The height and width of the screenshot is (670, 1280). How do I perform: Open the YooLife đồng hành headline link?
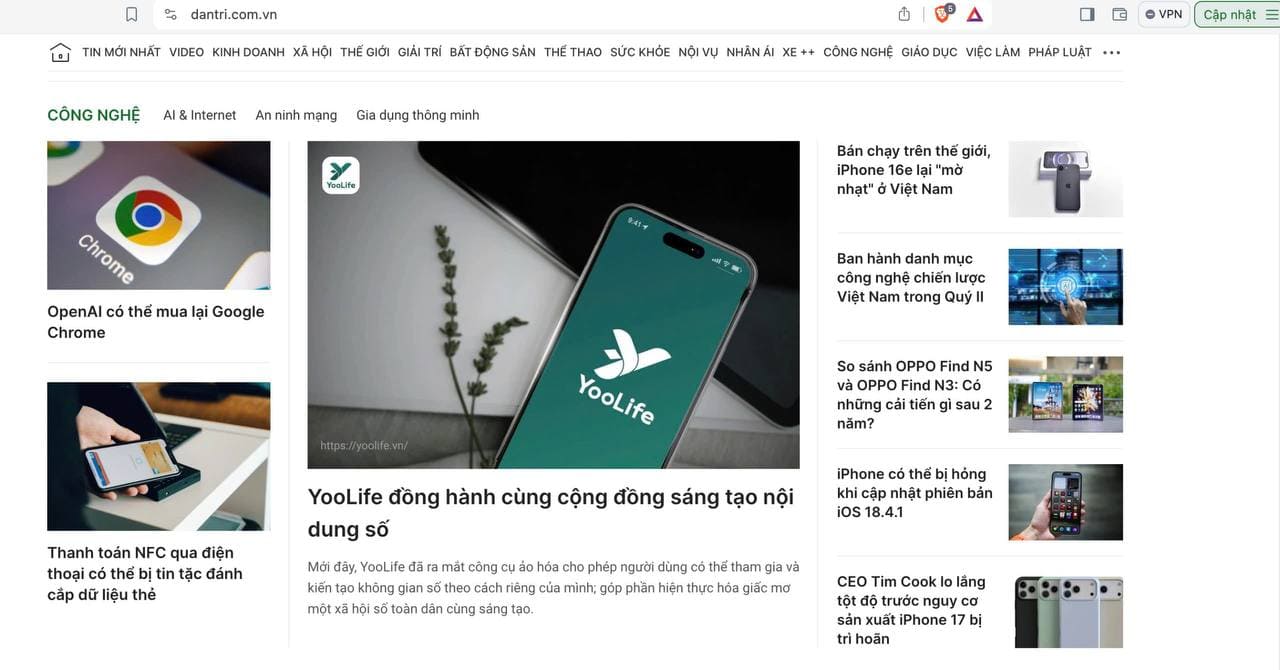[551, 513]
